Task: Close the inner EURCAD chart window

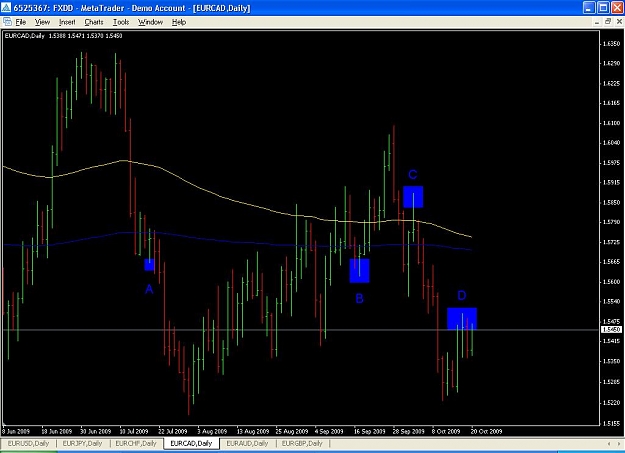Action: (x=619, y=22)
